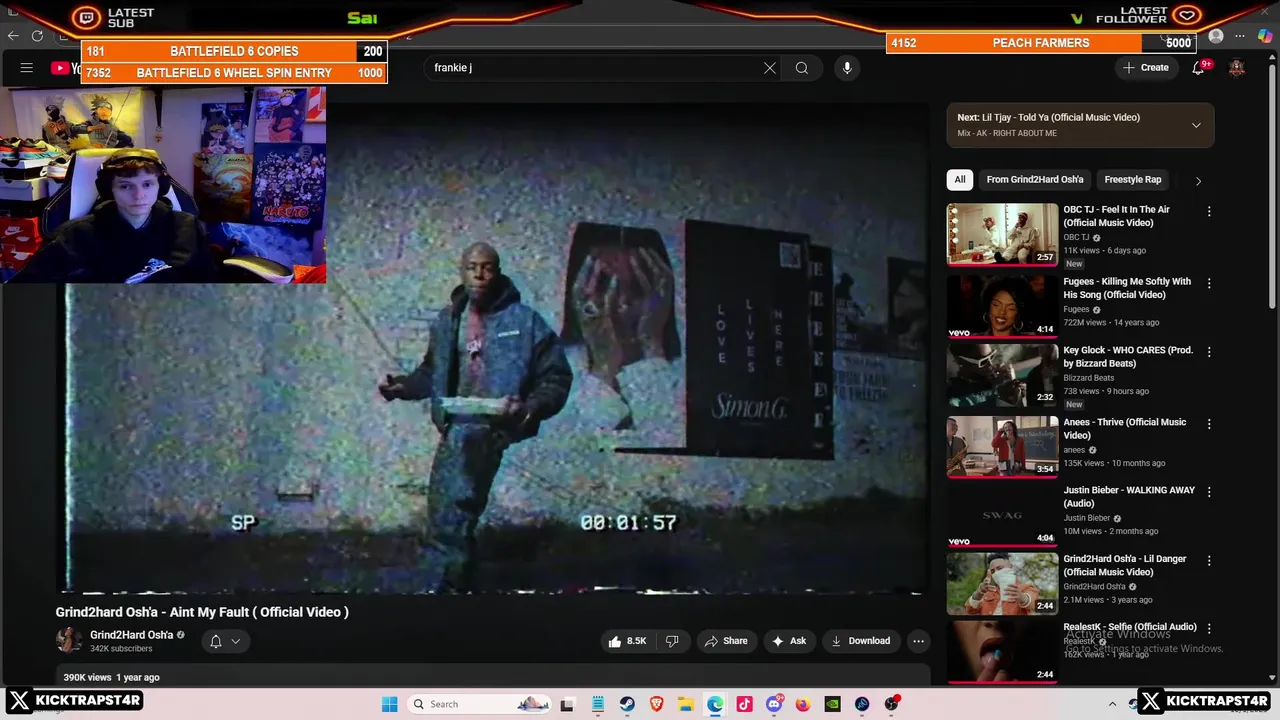Image resolution: width=1280 pixels, height=720 pixels.
Task: Click OBC TJ channel name
Action: (1076, 238)
